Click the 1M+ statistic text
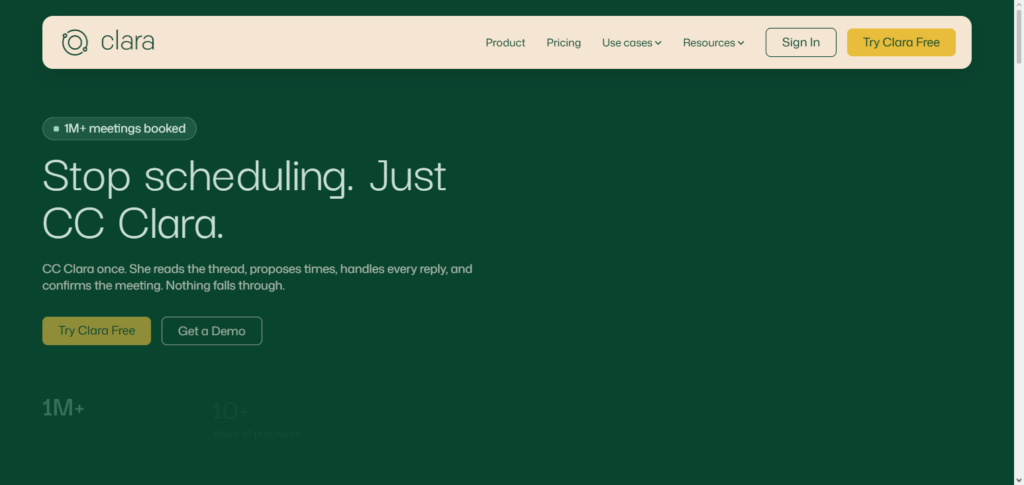The image size is (1024, 485). [x=63, y=409]
